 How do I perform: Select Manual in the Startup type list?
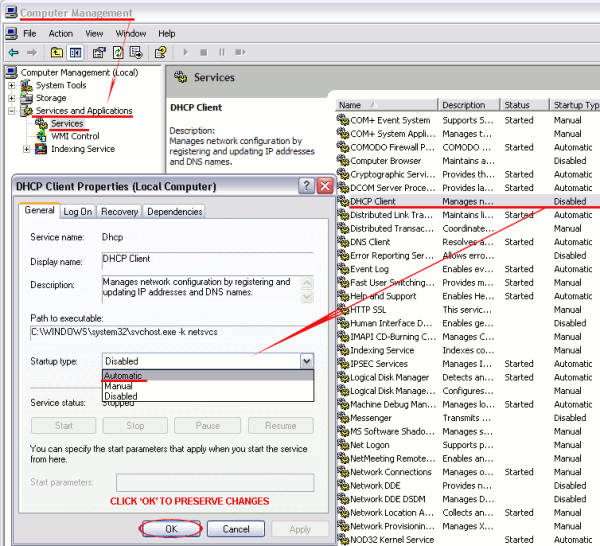coord(208,386)
